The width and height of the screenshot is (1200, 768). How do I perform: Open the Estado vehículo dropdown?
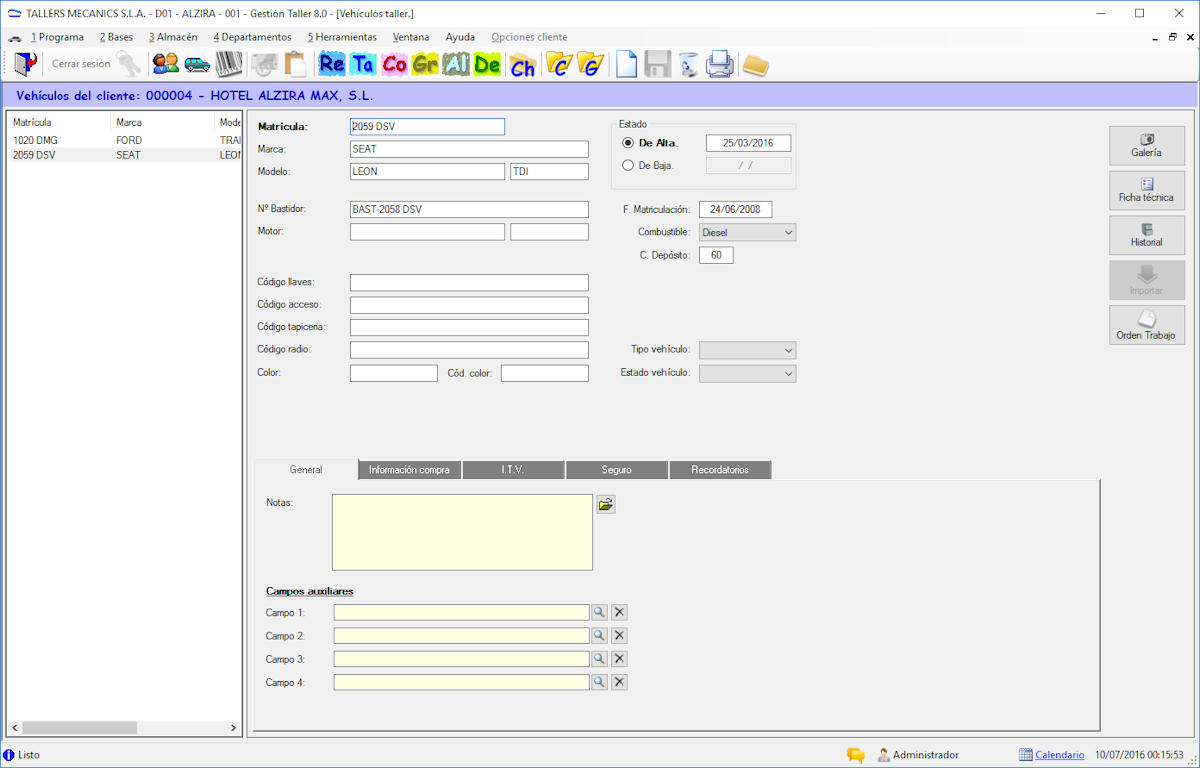tap(748, 373)
